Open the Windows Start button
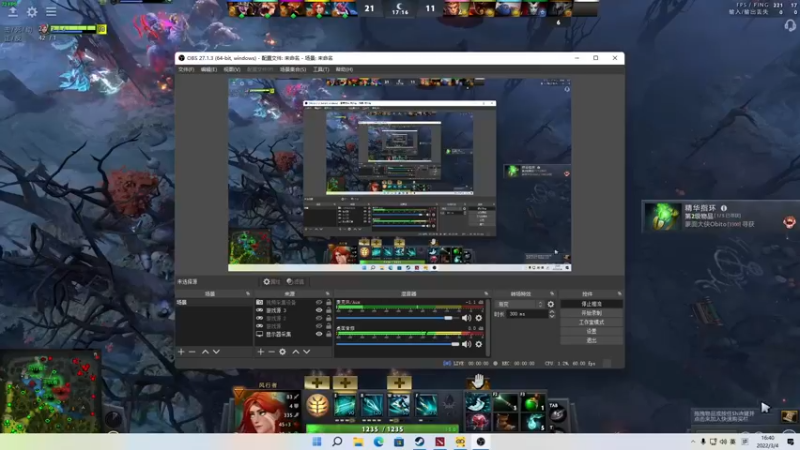Screen dimensions: 800x450 [x=317, y=442]
